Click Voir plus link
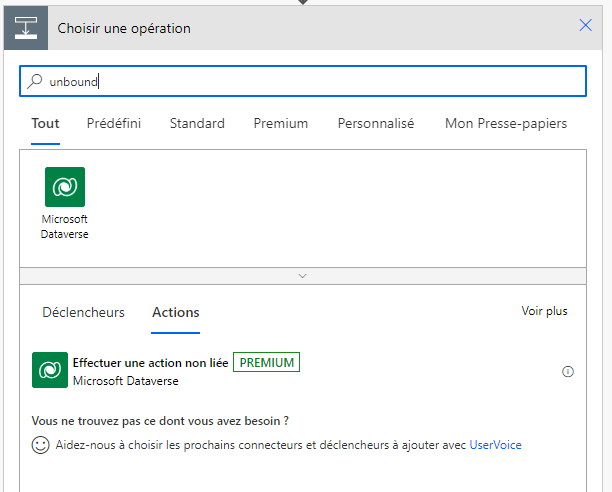 point(544,311)
